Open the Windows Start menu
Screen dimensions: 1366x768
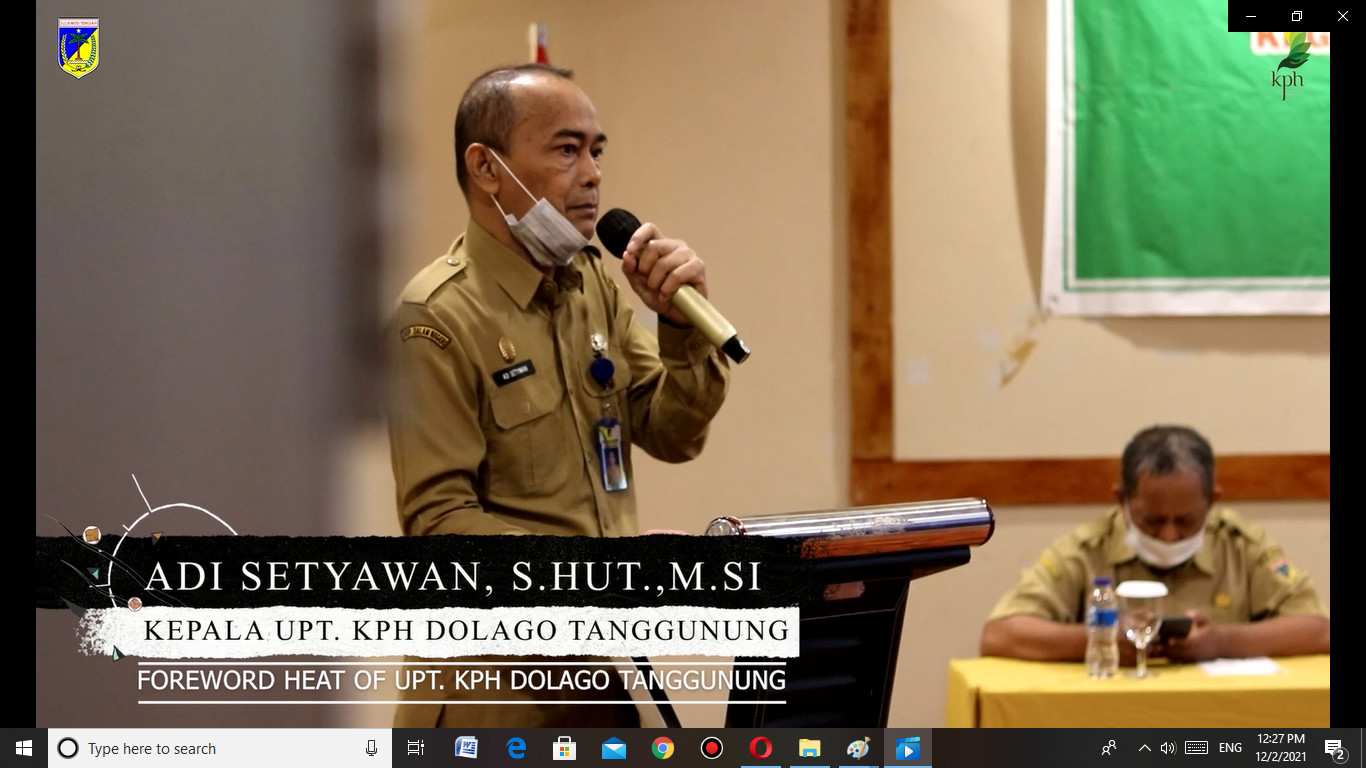pos(24,748)
